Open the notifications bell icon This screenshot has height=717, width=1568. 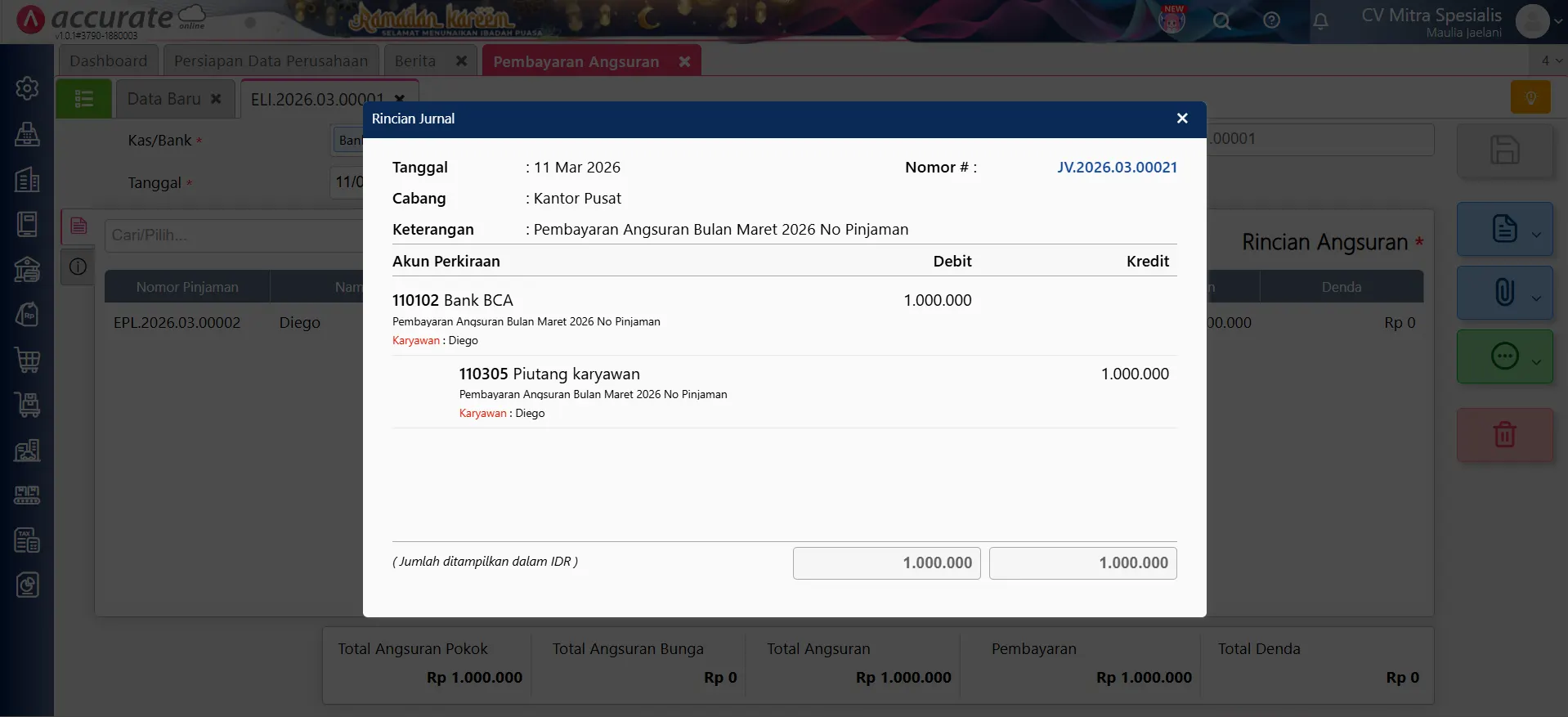(x=1320, y=21)
